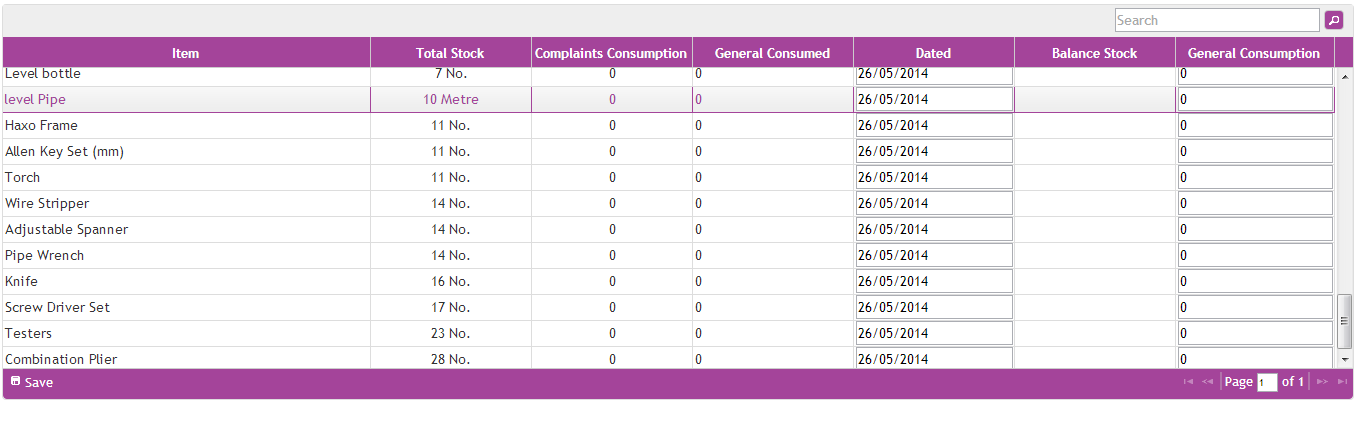Click the magnifier search icon button
The width and height of the screenshot is (1366, 428).
click(1334, 20)
